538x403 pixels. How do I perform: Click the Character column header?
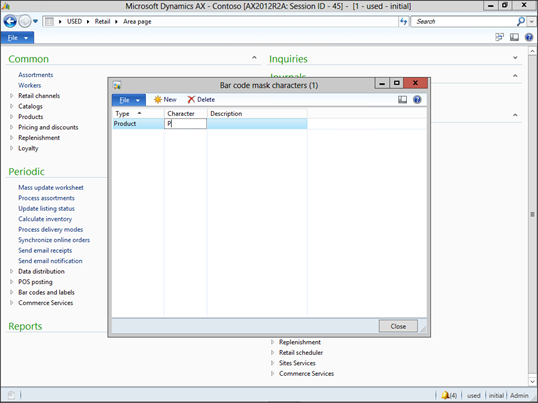[x=186, y=114]
